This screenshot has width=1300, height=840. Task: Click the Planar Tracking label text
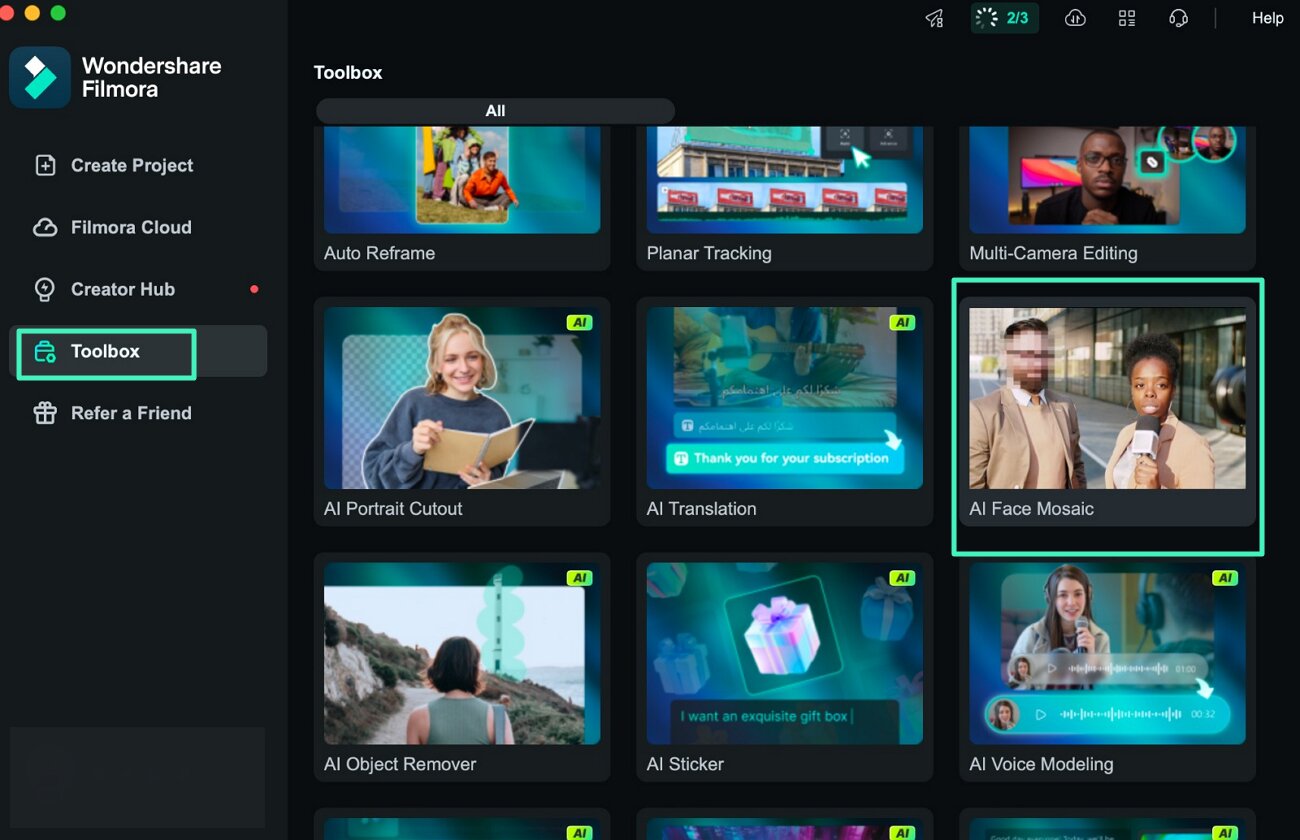[709, 254]
